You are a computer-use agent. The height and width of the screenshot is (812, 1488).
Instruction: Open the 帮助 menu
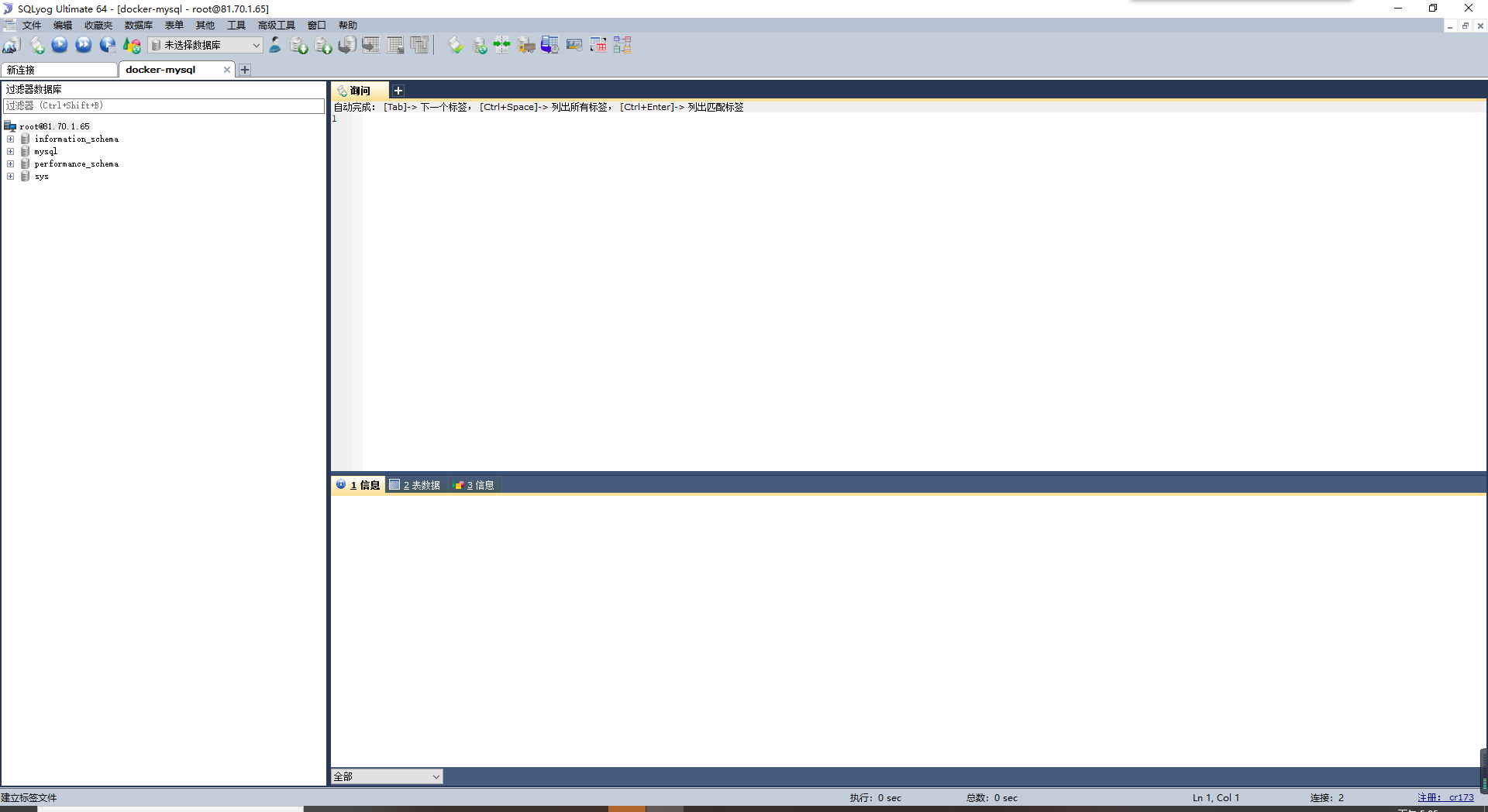click(x=348, y=26)
